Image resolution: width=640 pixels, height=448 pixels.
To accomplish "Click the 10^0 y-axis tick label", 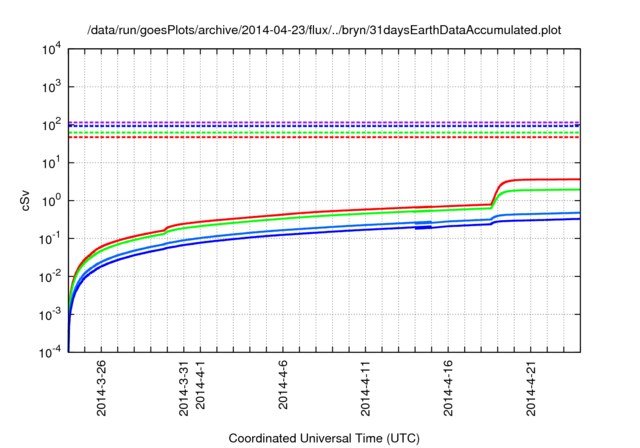I will [x=52, y=201].
